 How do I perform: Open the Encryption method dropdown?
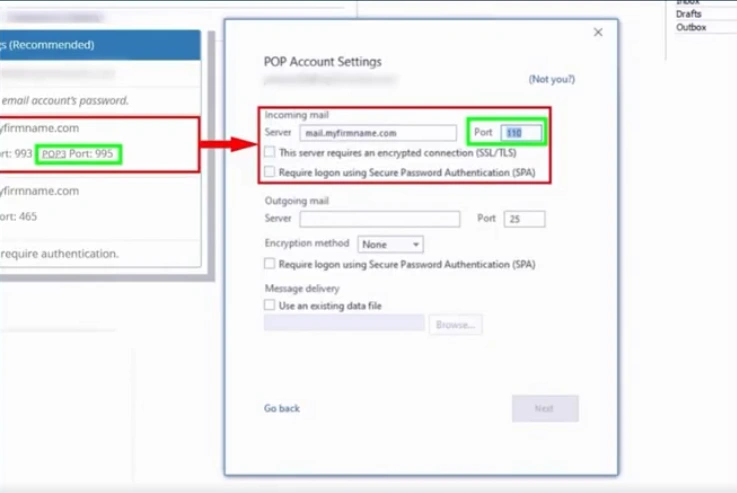point(391,244)
